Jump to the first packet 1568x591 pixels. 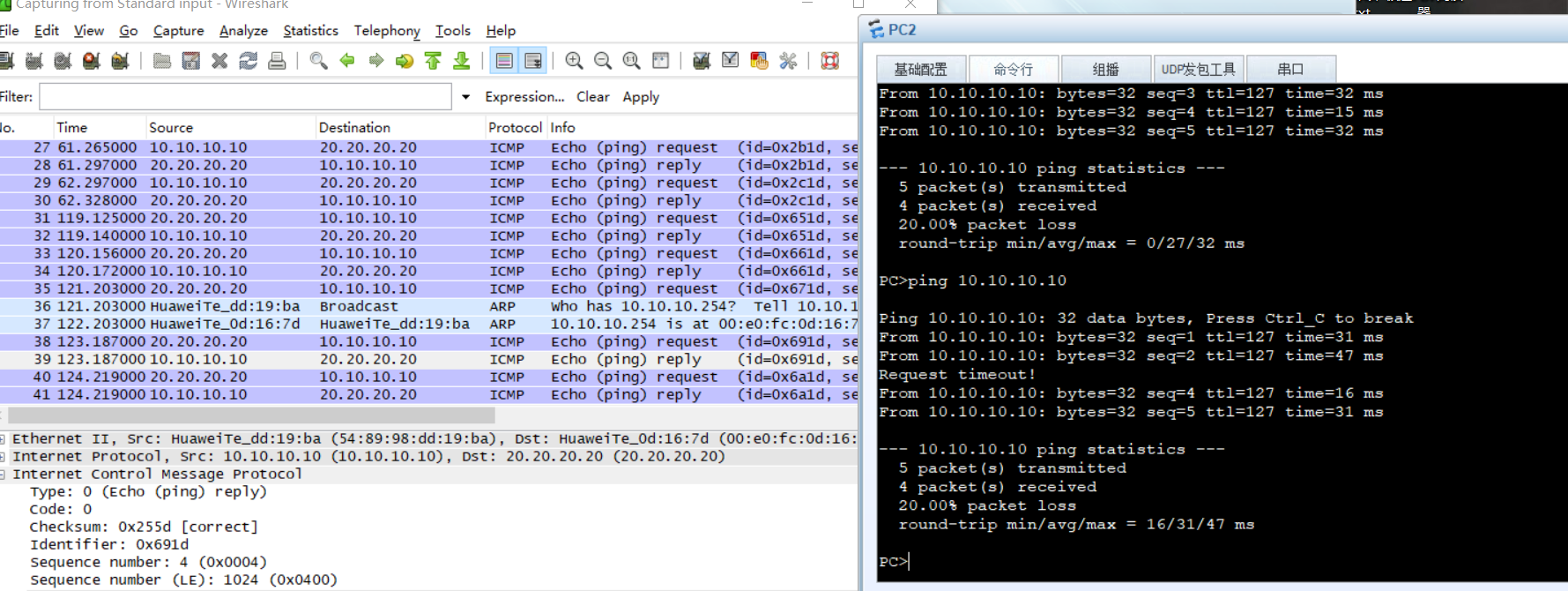click(x=433, y=61)
